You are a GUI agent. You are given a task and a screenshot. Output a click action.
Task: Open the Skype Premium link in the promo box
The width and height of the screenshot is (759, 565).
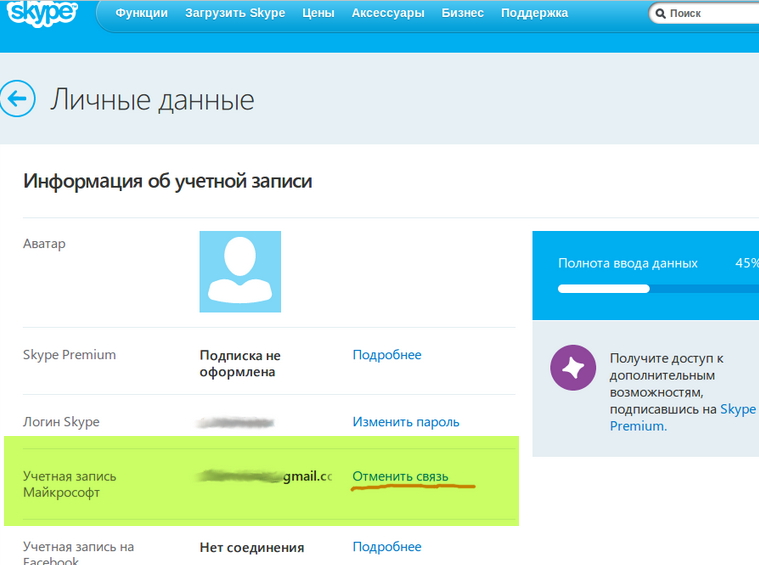(x=683, y=417)
